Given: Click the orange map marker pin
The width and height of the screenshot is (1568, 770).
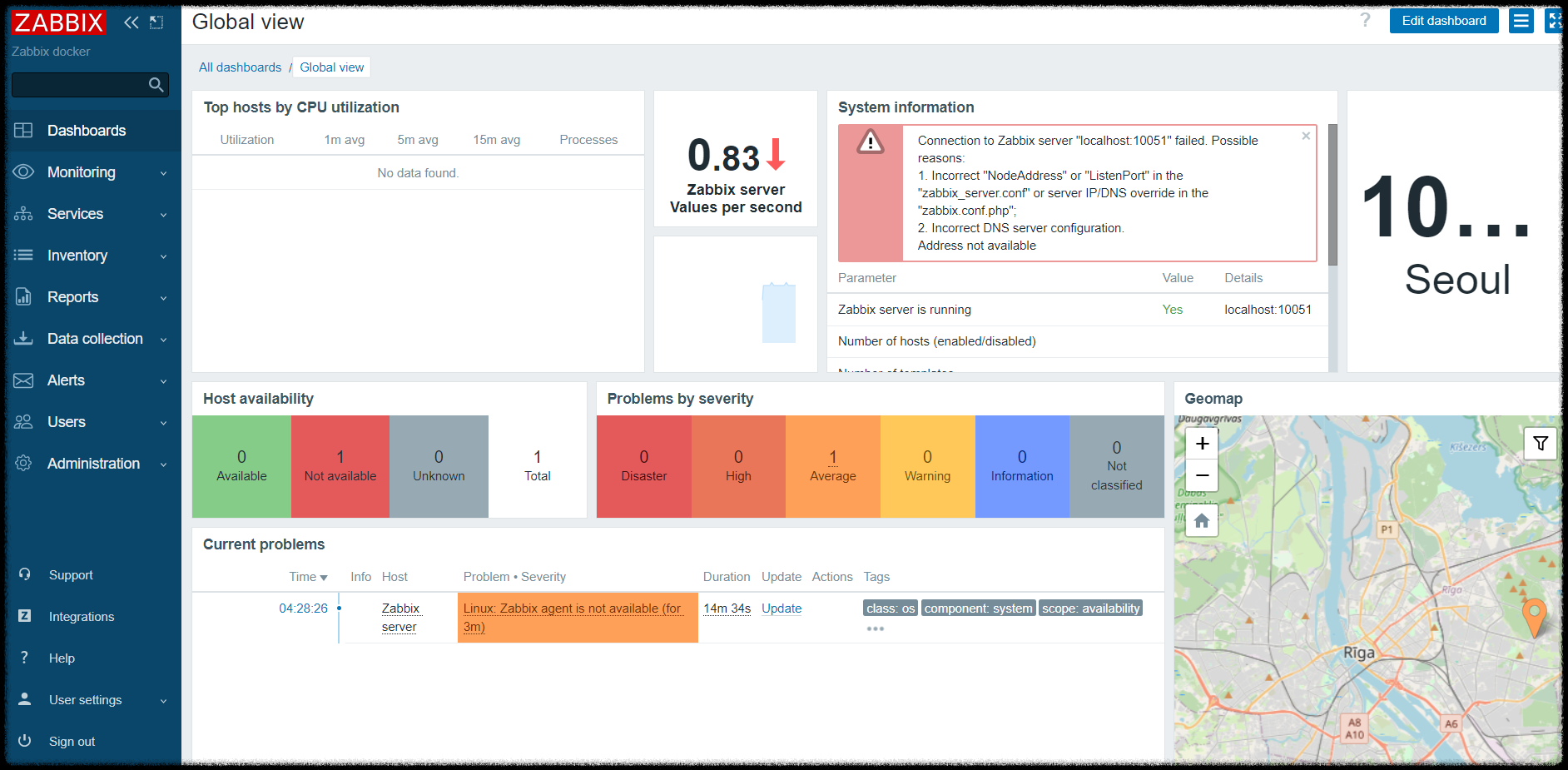Looking at the screenshot, I should [x=1534, y=617].
